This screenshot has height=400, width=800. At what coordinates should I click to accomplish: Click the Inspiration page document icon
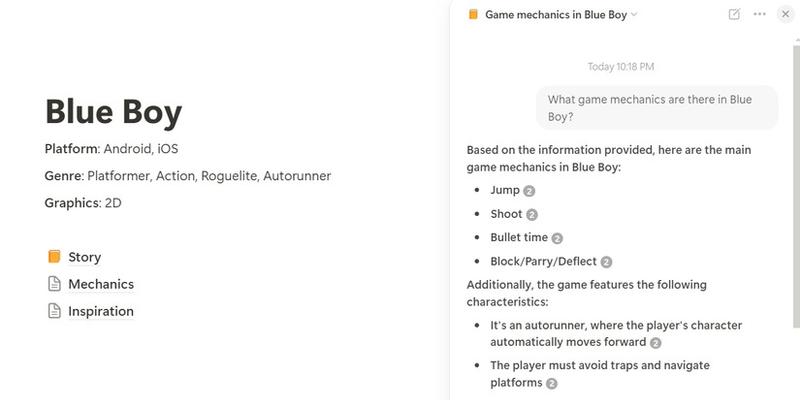54,311
